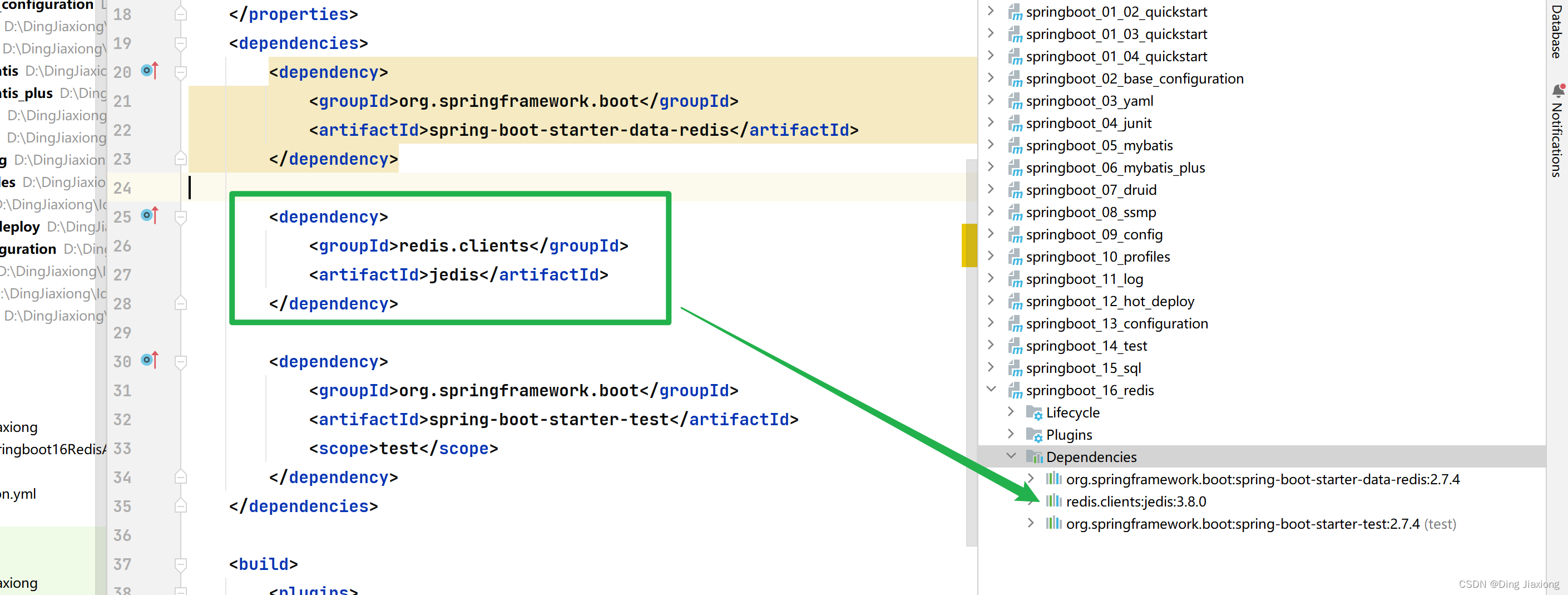
Task: Expand the spring-boot-starter-test dependency
Action: [1031, 523]
